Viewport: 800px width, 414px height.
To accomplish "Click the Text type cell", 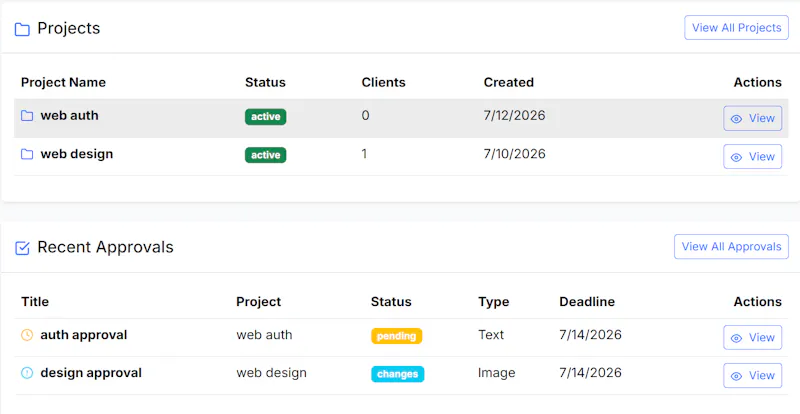I will click(x=491, y=335).
